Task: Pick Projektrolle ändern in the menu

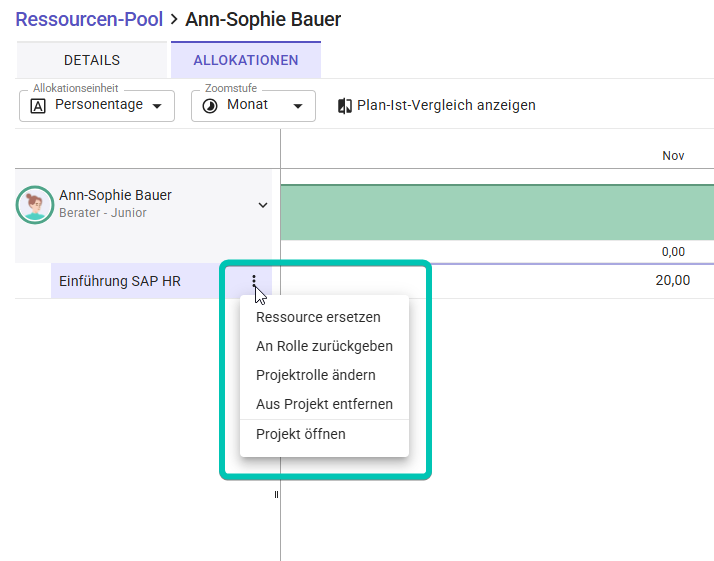Action: coord(315,375)
